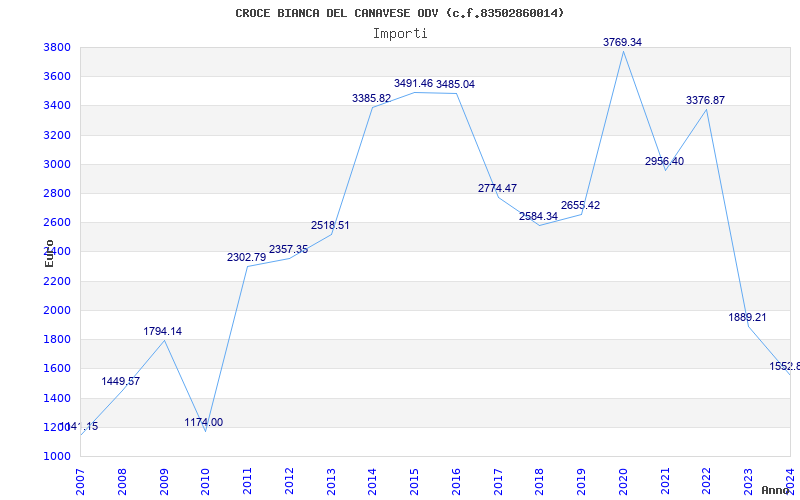Click the 3800 value on the Euro axis
This screenshot has width=800, height=500.
click(x=56, y=47)
